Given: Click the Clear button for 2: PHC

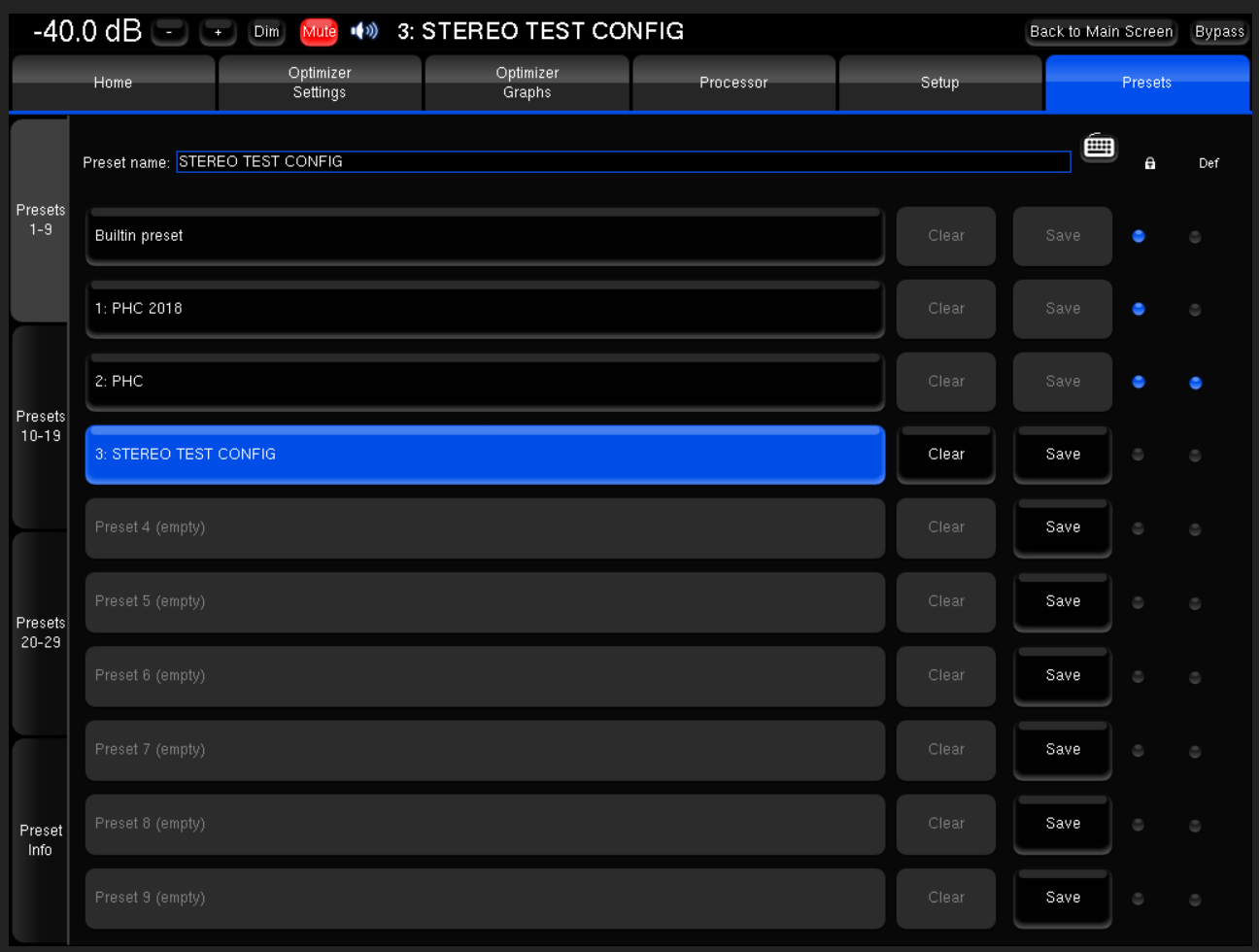Looking at the screenshot, I should coord(946,382).
